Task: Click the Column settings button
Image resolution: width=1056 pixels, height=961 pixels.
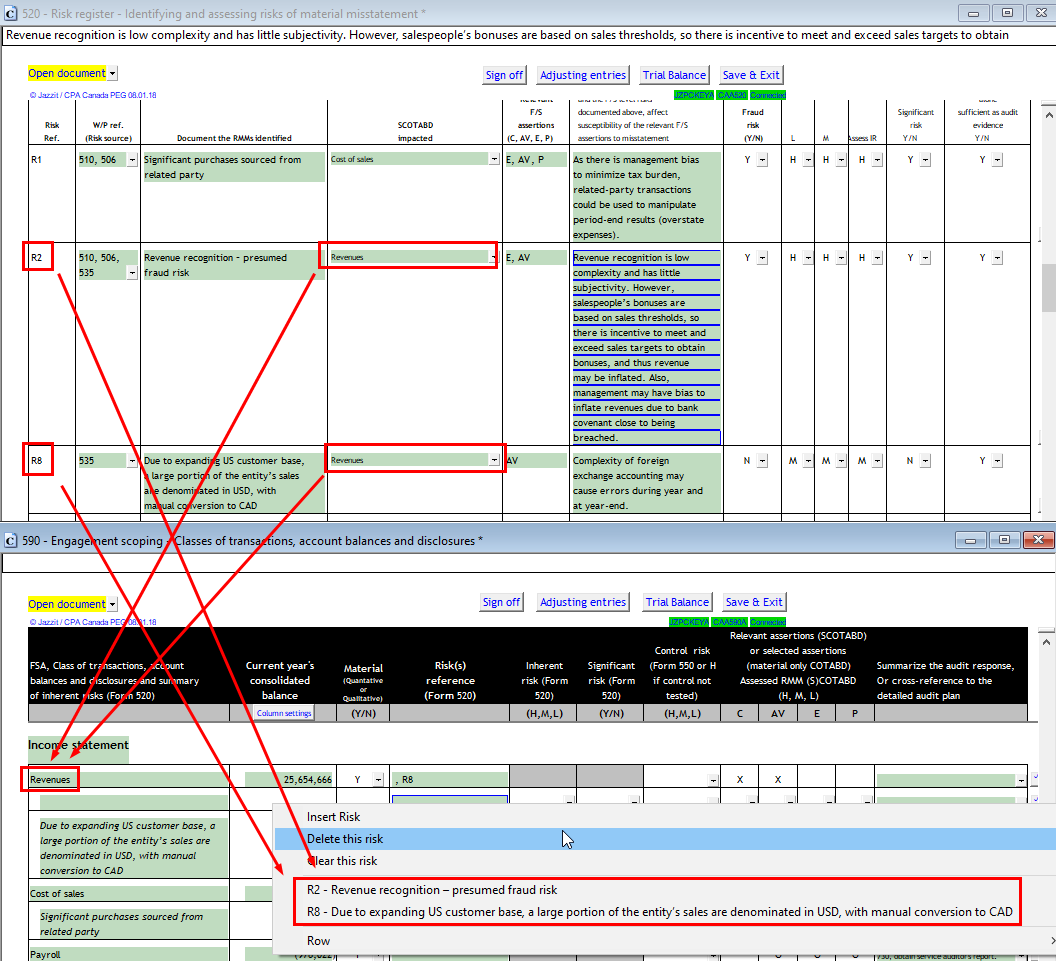Action: (283, 713)
